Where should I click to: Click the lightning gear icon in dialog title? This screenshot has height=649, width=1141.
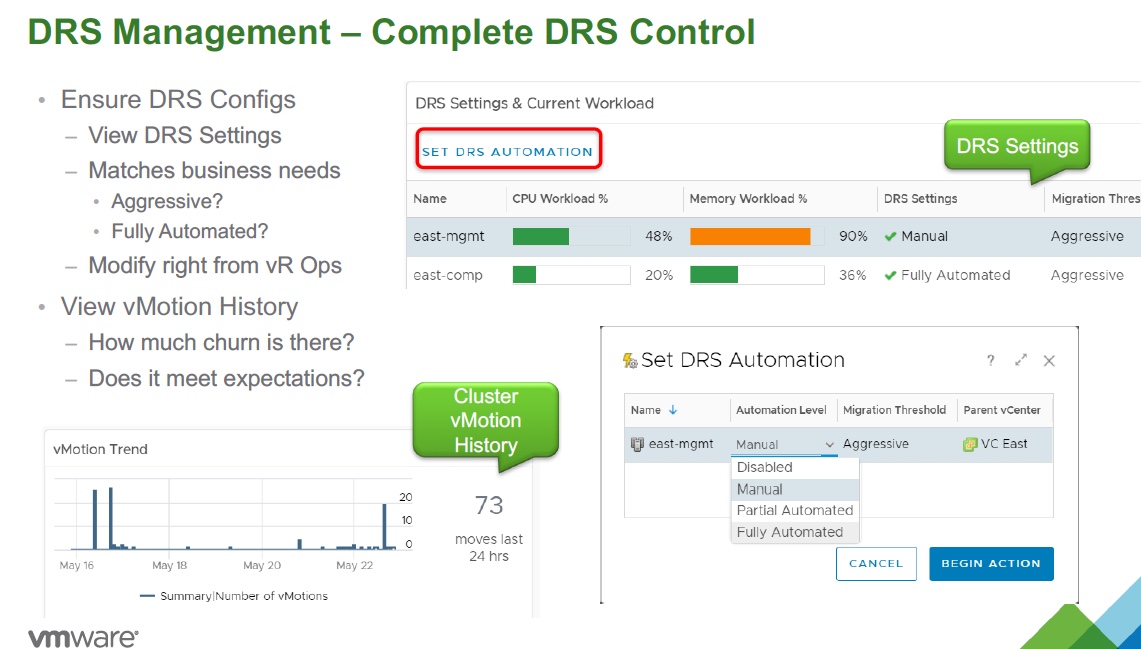630,361
